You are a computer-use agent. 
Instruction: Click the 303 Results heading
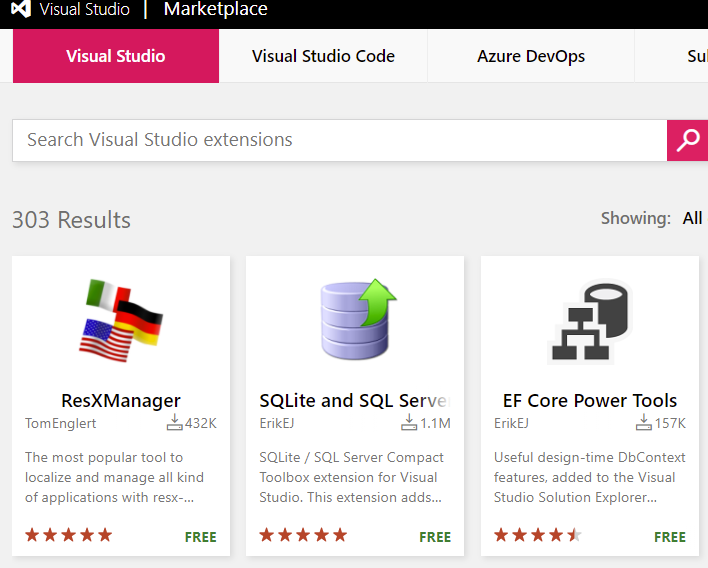point(71,220)
